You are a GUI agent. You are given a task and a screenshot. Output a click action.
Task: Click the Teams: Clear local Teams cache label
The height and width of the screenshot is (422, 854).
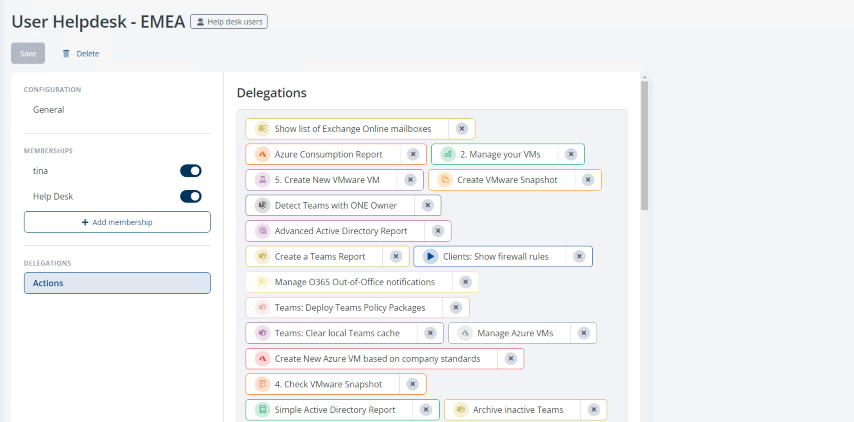coord(337,333)
